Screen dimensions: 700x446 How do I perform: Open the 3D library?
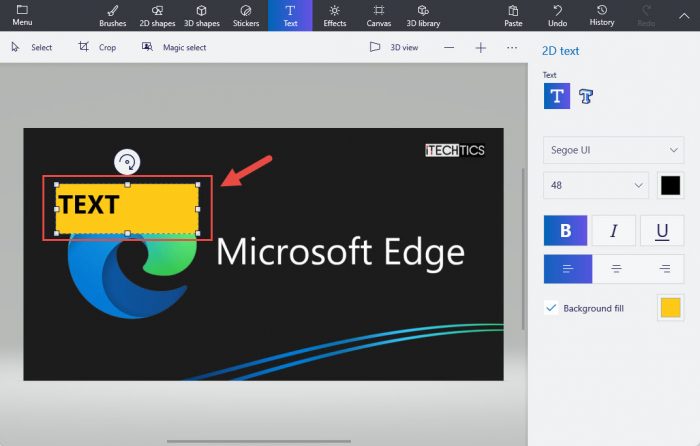point(423,16)
